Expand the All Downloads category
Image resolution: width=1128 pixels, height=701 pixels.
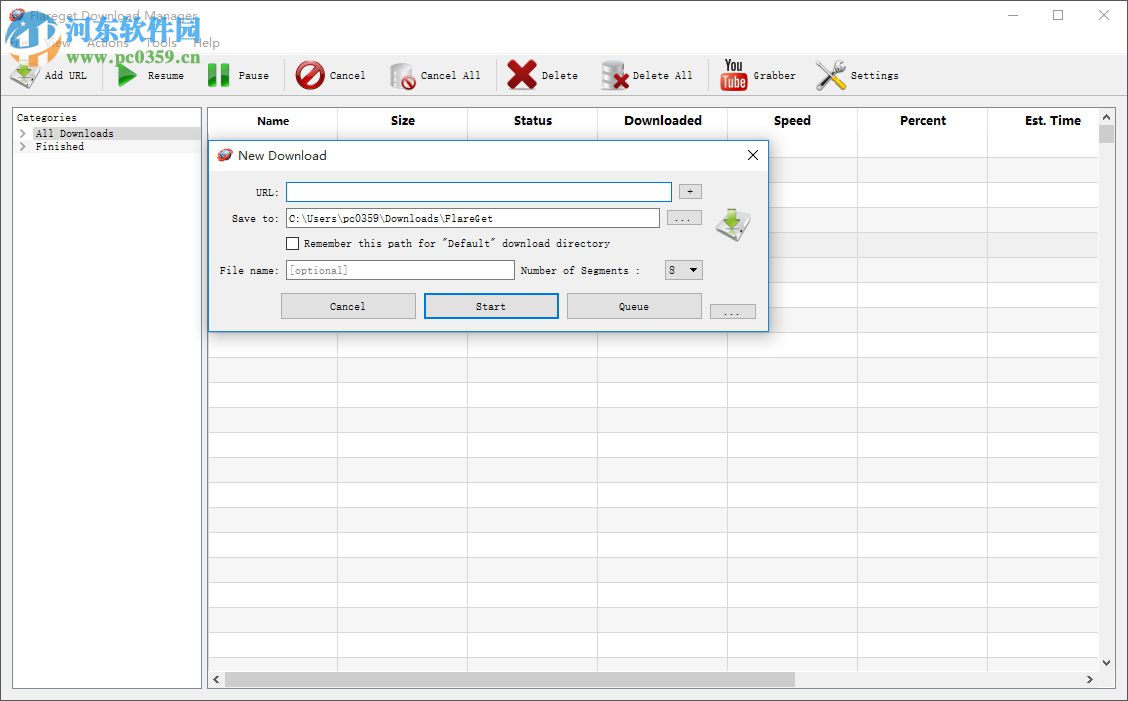click(23, 133)
